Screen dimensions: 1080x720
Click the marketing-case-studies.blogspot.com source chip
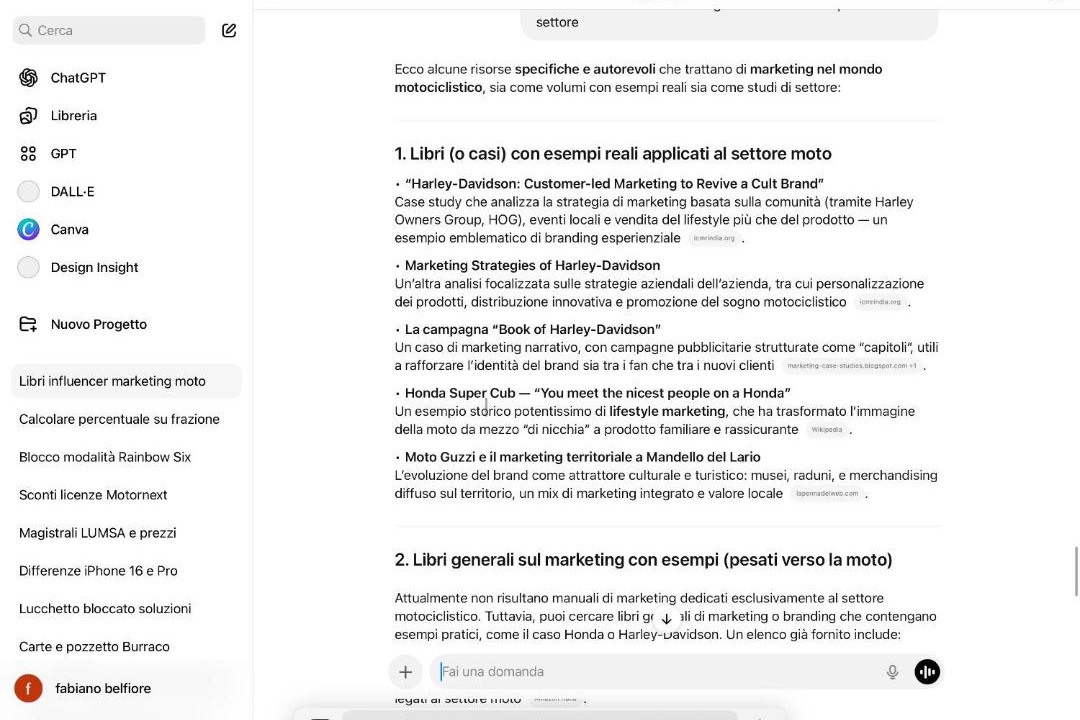coord(851,366)
